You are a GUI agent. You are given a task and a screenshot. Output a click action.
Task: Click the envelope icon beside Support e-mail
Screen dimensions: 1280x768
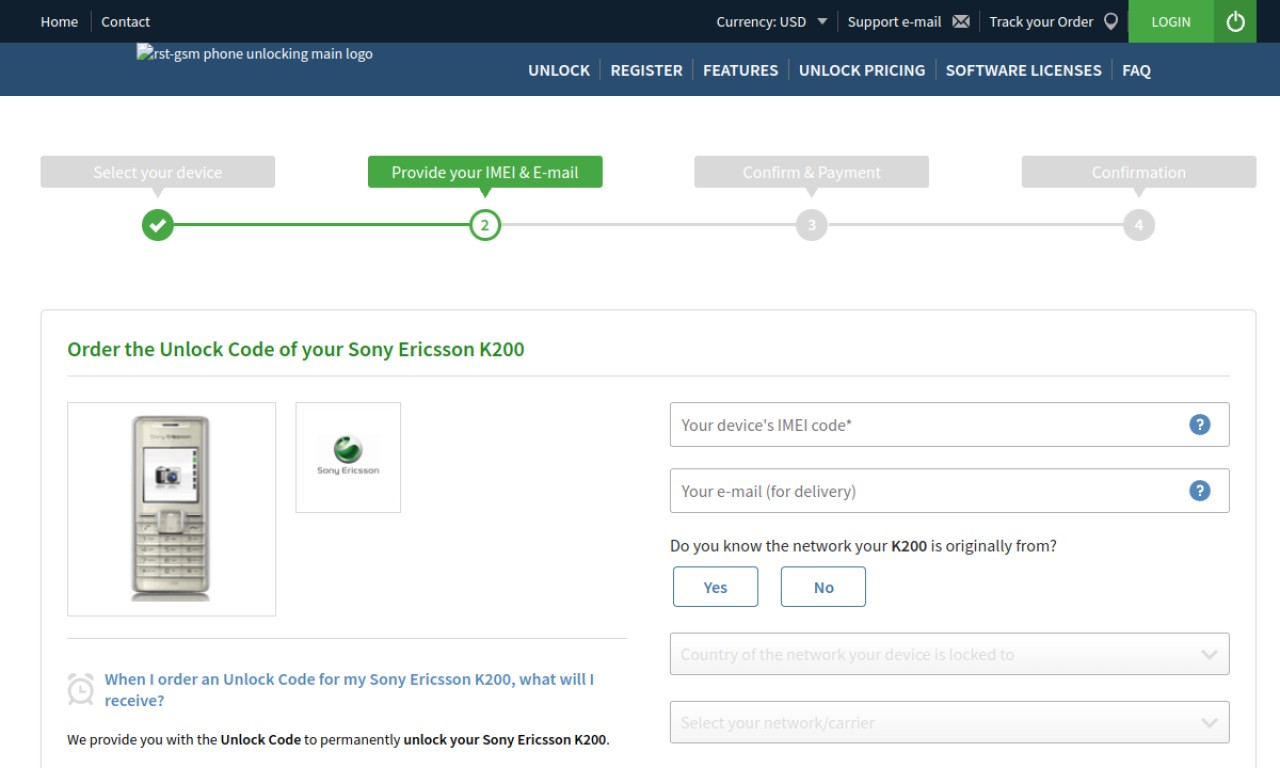point(961,22)
